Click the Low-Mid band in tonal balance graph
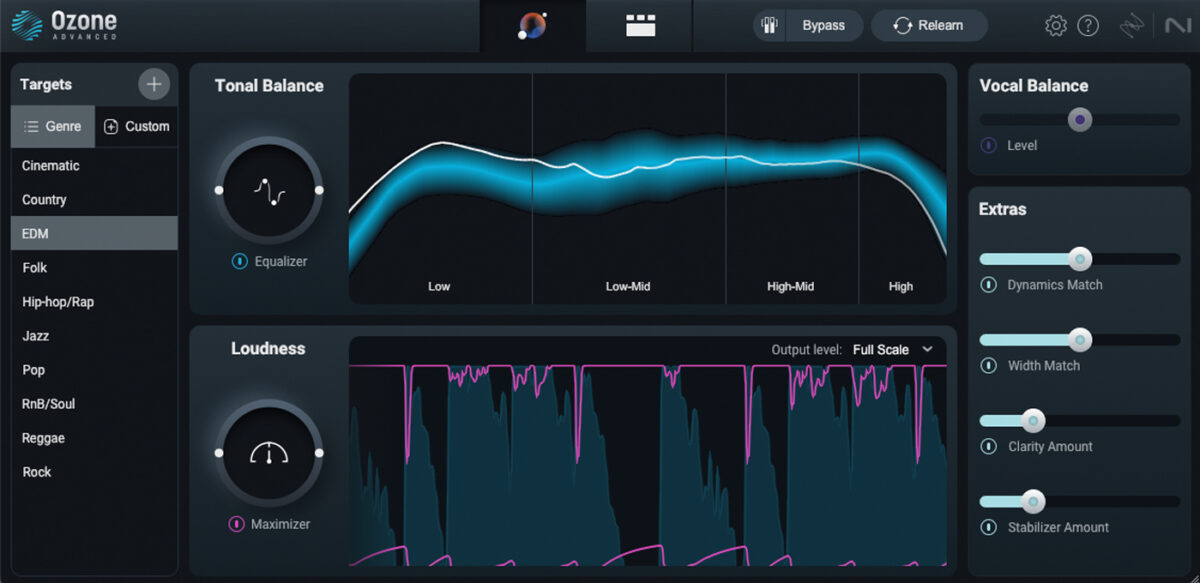Screen dimensions: 1200x583 629,188
